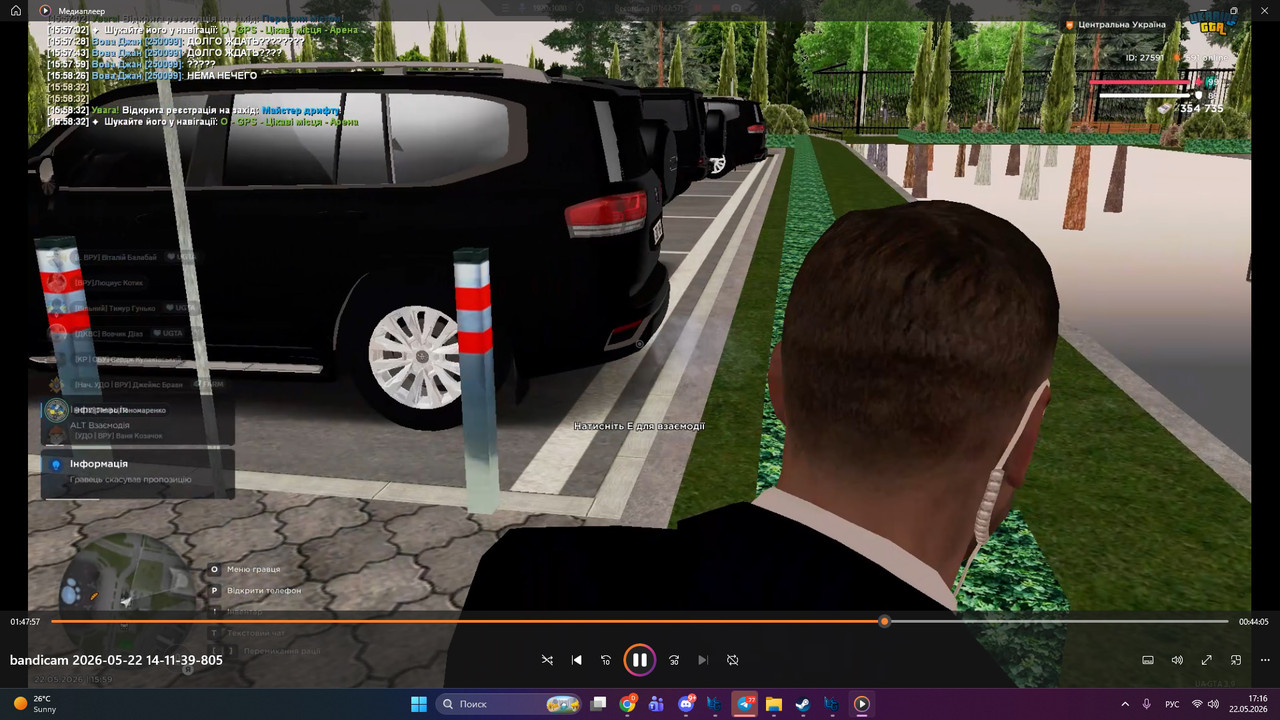Open the player volume control
1280x720 pixels.
point(1177,660)
